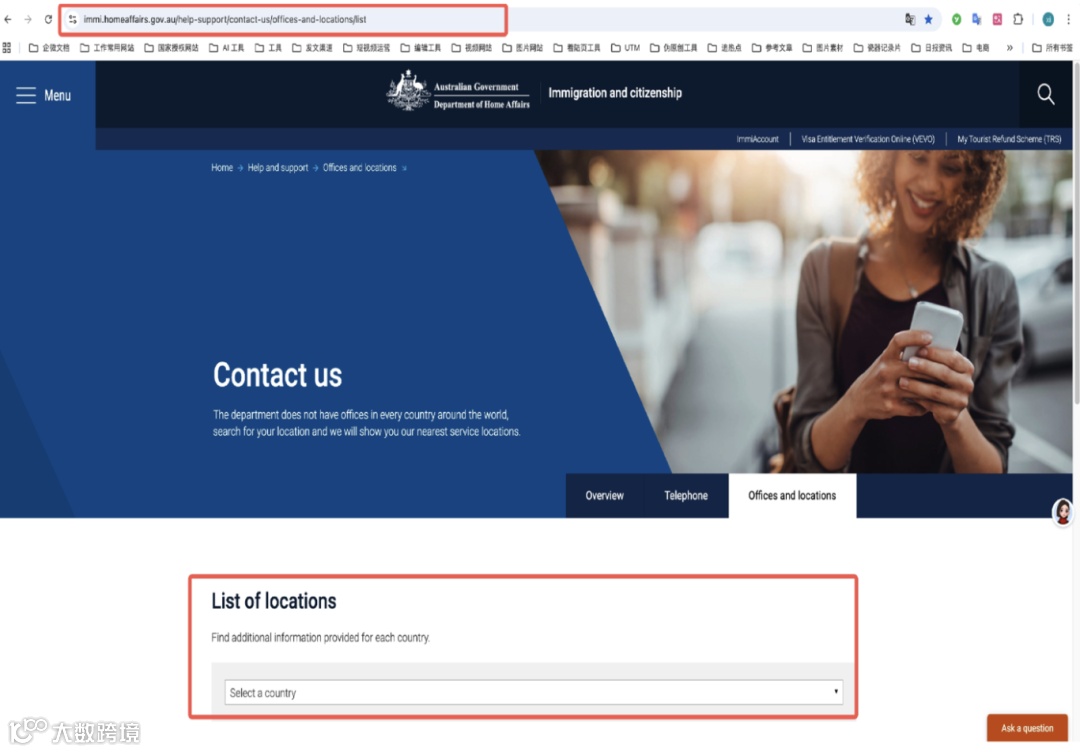This screenshot has width=1080, height=752.
Task: Click the apps grid icon in bookmarks bar
Action: tap(7, 48)
